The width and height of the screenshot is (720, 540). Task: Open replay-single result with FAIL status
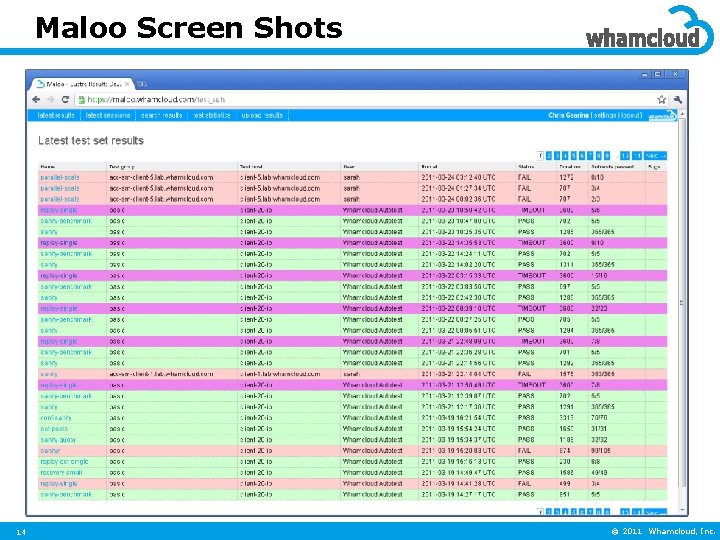[59, 484]
